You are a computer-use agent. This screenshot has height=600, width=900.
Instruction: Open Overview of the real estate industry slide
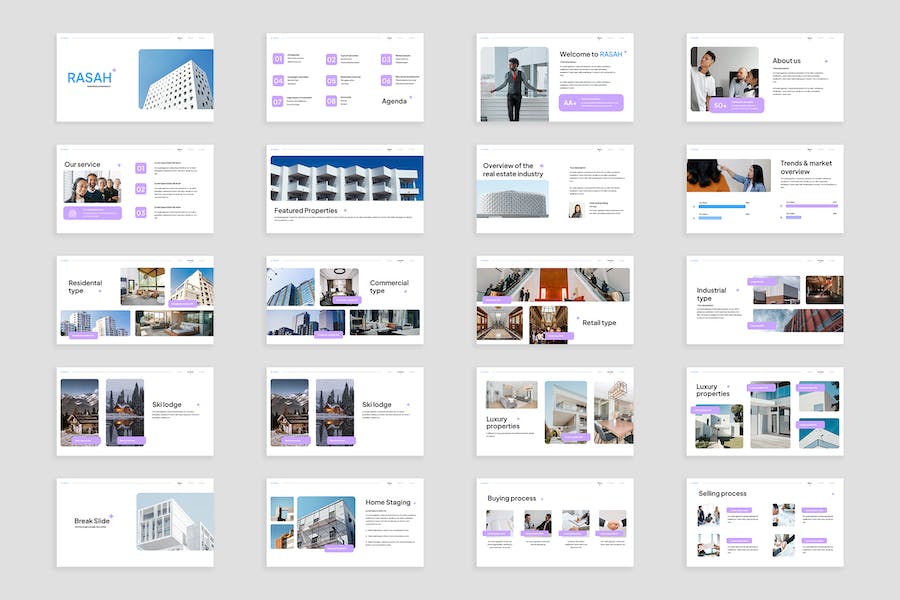[555, 189]
